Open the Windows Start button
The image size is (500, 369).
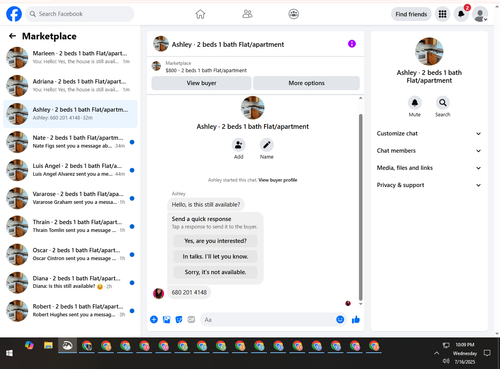click(9, 353)
